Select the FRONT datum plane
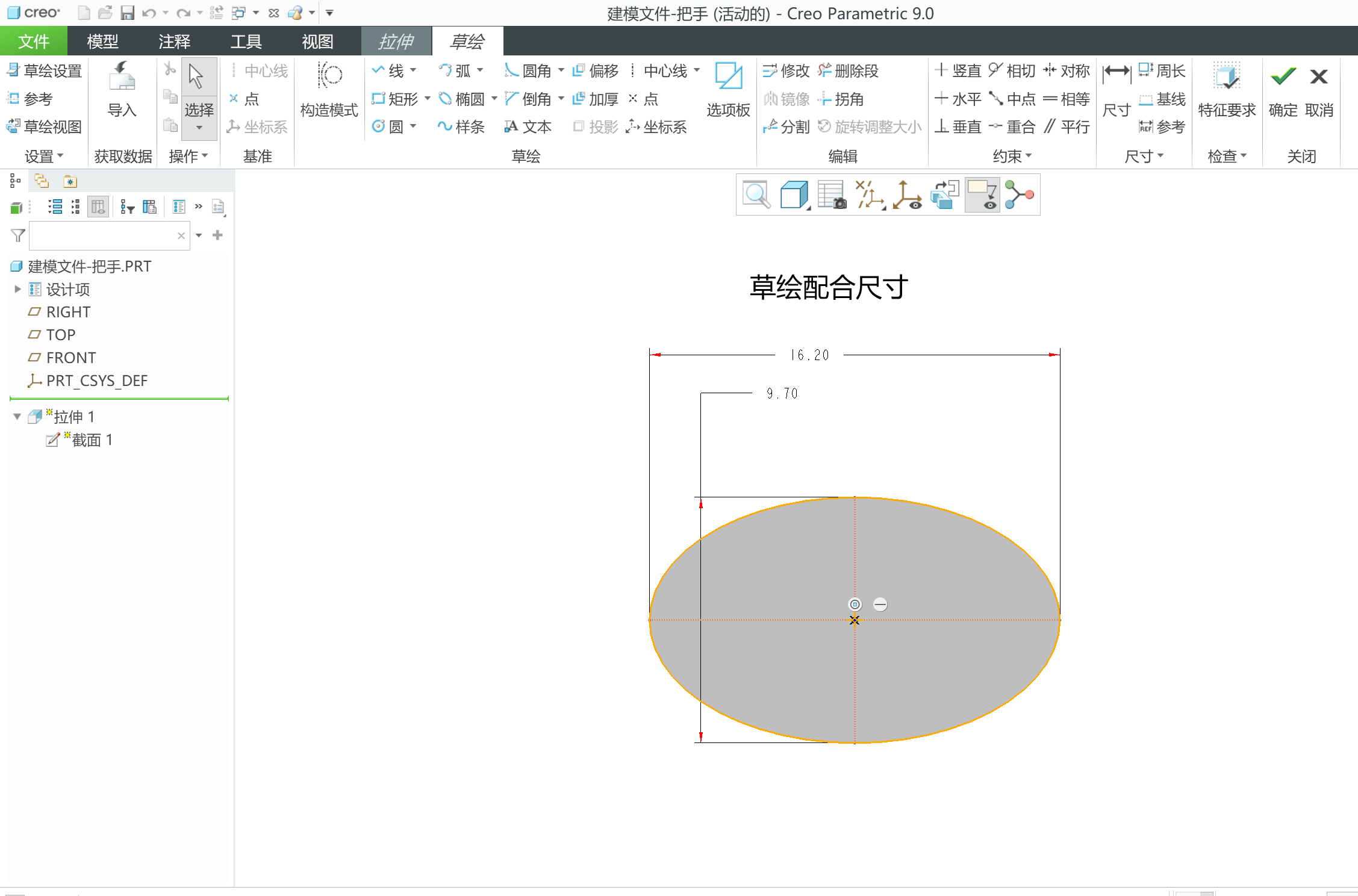Viewport: 1358px width, 896px height. [x=62, y=358]
